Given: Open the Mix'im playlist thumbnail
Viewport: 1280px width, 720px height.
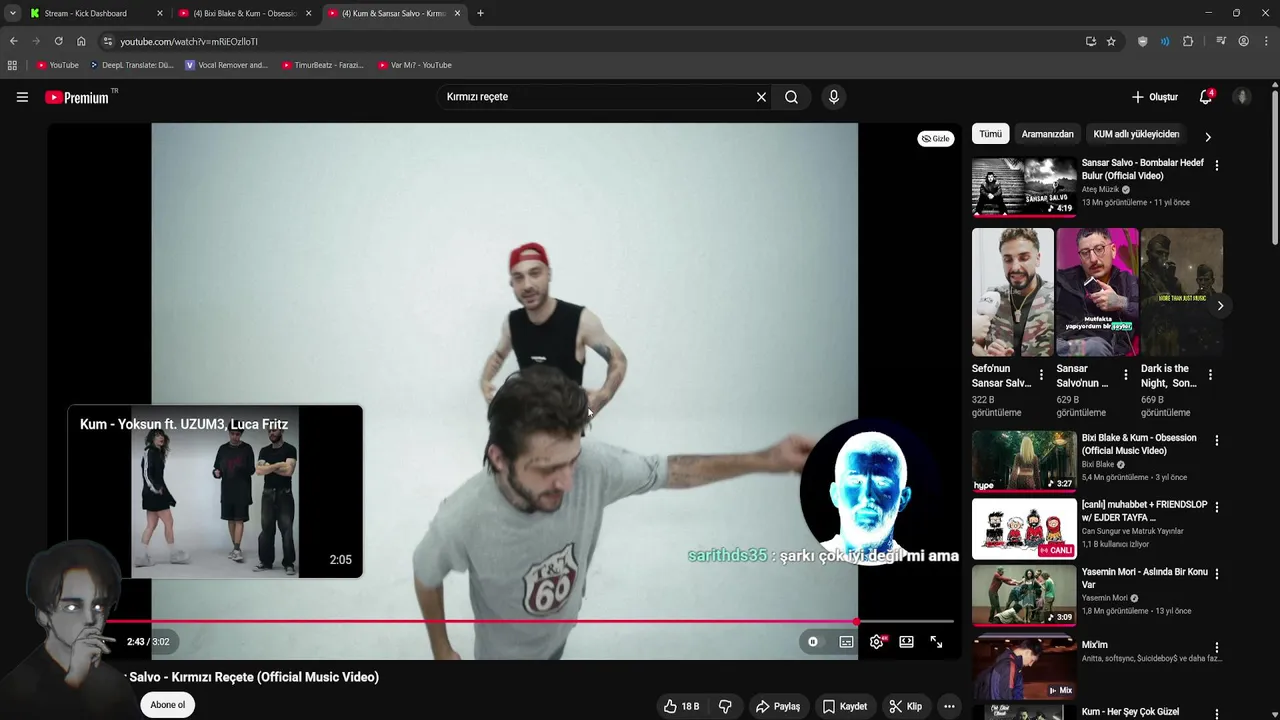Looking at the screenshot, I should [x=1024, y=668].
